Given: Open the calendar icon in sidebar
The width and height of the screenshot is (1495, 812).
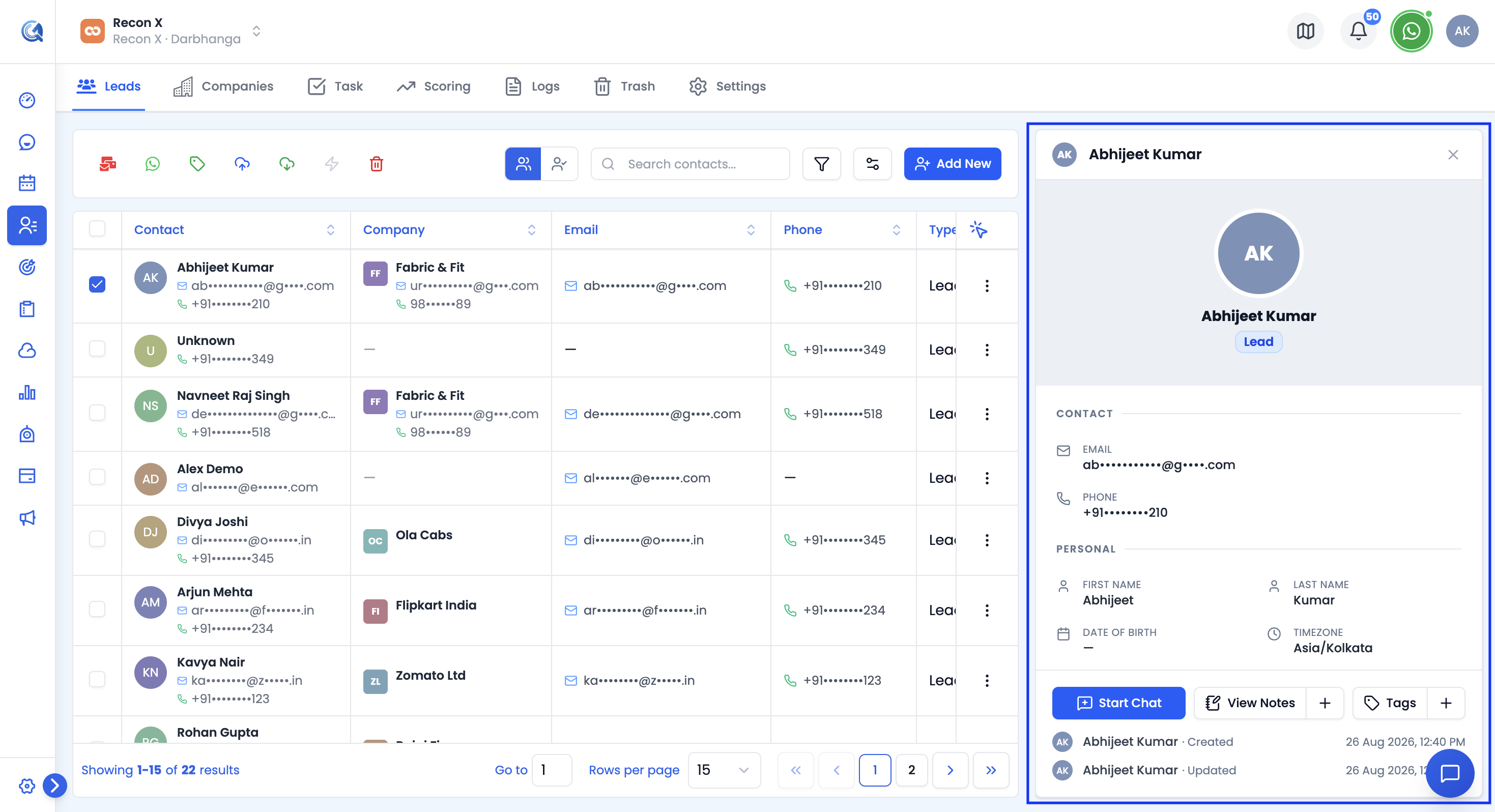Looking at the screenshot, I should point(26,183).
